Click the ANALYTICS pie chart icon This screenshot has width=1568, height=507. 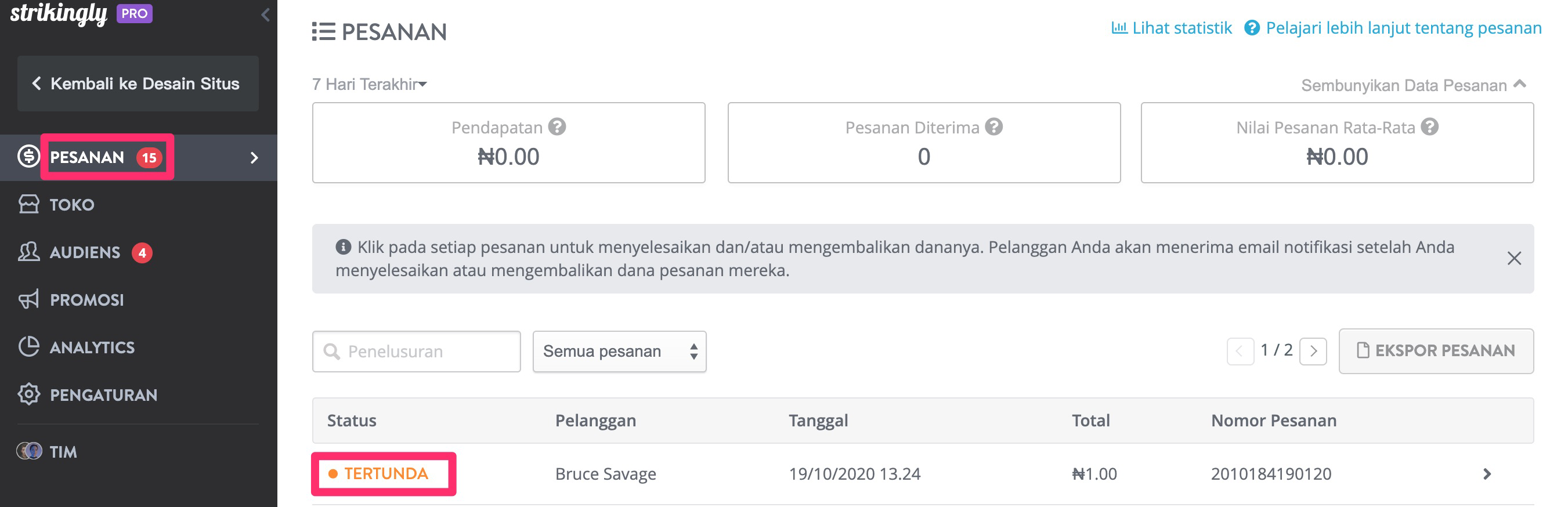28,346
